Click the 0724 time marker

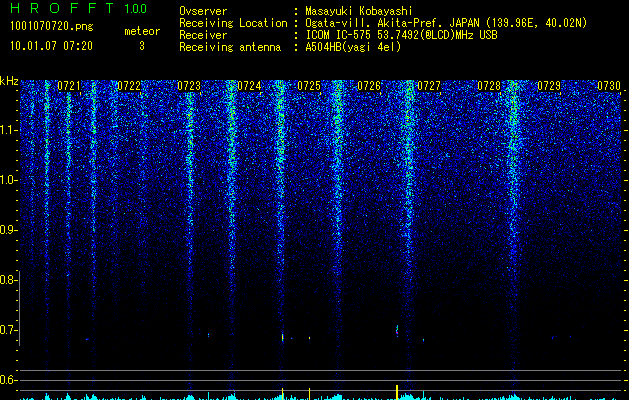pyautogui.click(x=249, y=86)
